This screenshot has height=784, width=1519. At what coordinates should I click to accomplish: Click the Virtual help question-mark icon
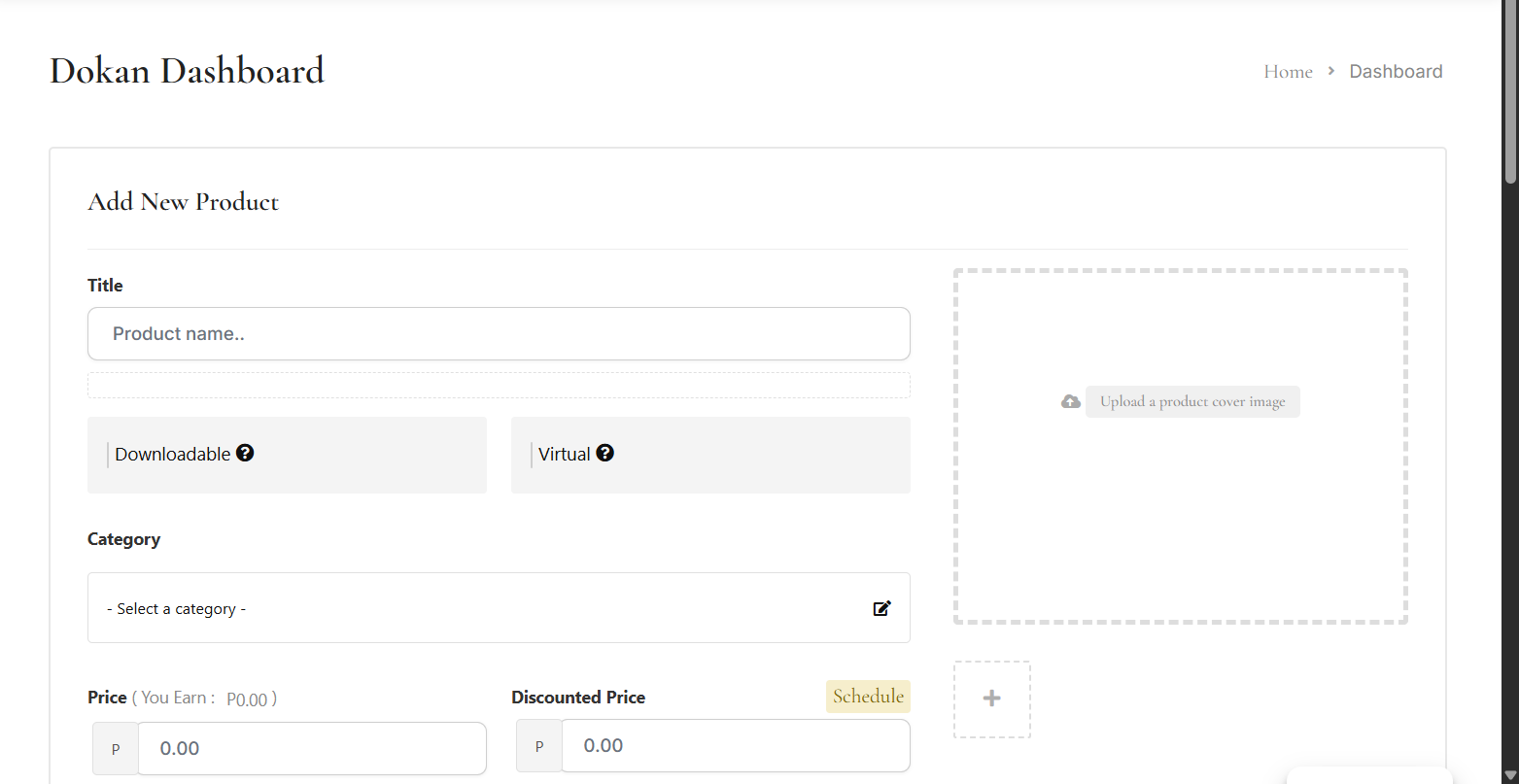604,453
